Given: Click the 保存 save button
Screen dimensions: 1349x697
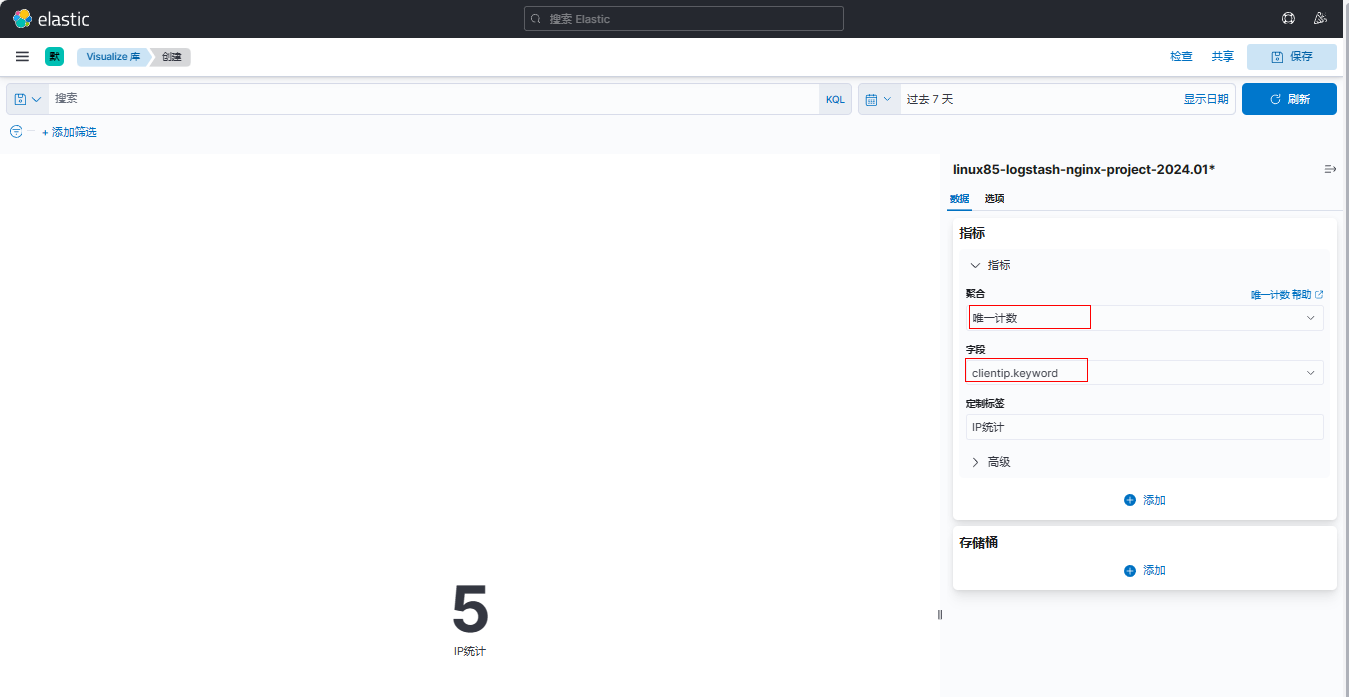Looking at the screenshot, I should pyautogui.click(x=1291, y=57).
